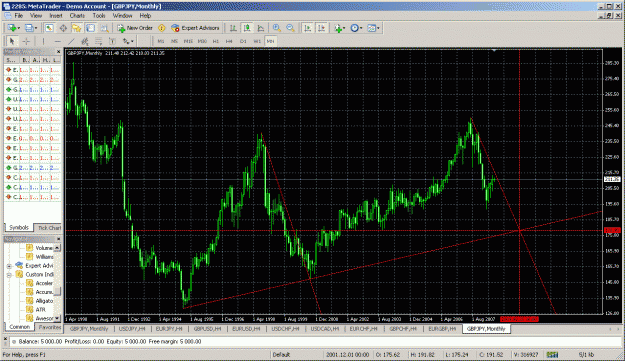Open the Insert menu

tap(56, 16)
